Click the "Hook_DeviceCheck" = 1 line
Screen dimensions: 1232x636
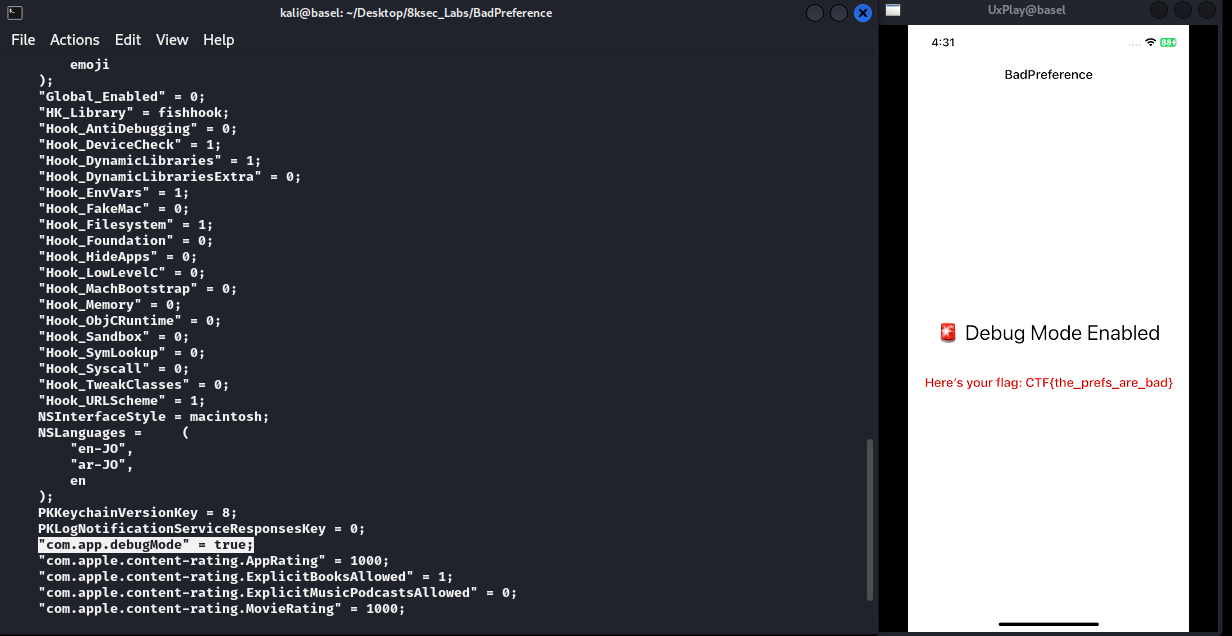pos(129,145)
